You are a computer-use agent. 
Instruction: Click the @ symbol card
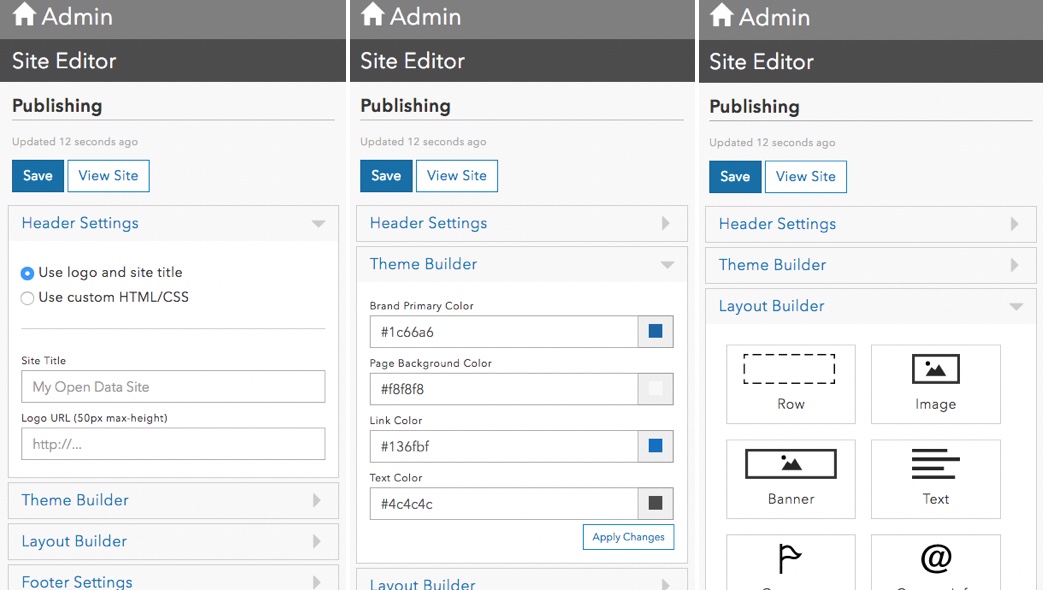[935, 561]
